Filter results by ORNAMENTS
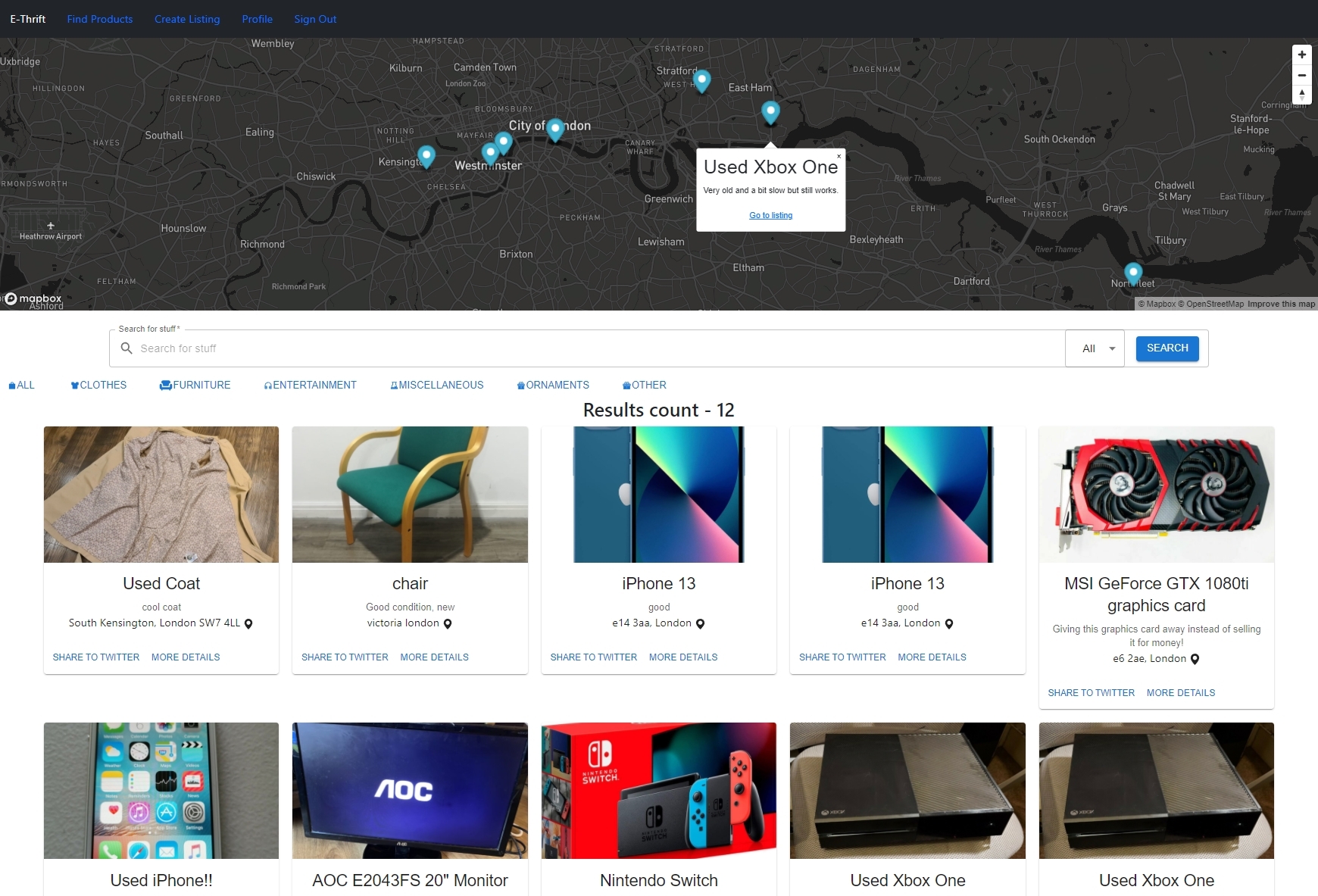 click(553, 385)
